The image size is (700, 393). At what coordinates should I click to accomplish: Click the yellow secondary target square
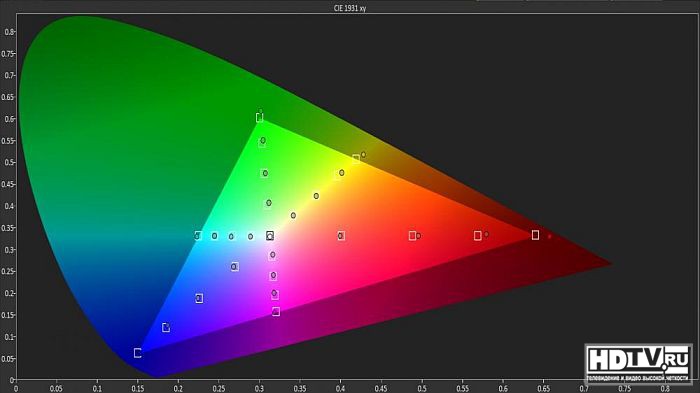tap(356, 159)
